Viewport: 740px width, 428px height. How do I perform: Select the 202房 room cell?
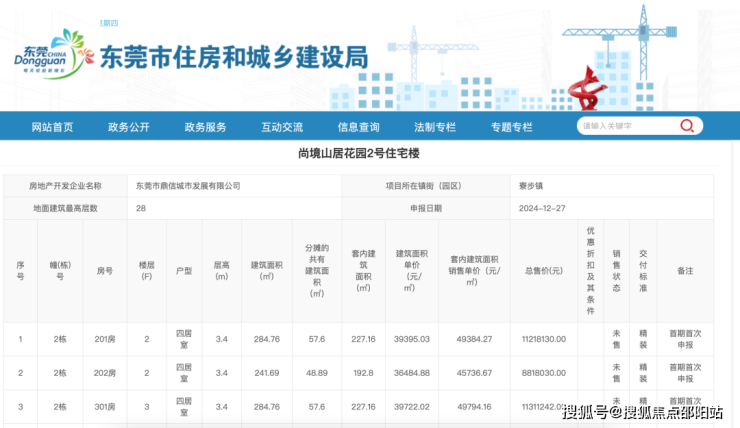105,372
